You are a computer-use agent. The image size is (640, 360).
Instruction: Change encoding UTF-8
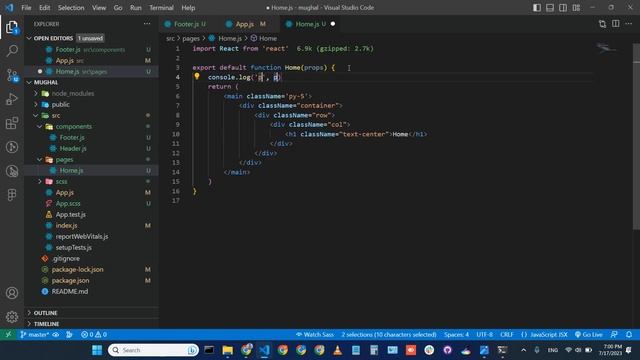(x=484, y=334)
